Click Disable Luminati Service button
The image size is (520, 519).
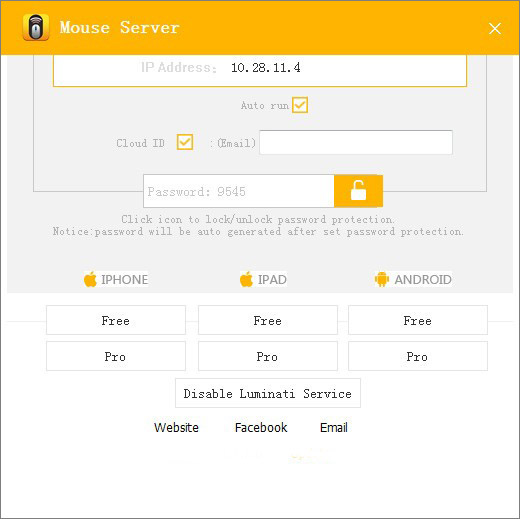268,393
